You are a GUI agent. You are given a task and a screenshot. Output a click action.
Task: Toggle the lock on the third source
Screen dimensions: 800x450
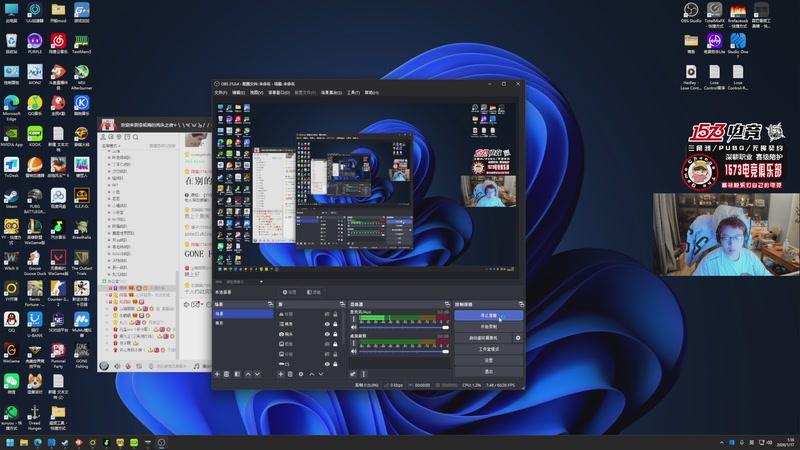pyautogui.click(x=337, y=334)
